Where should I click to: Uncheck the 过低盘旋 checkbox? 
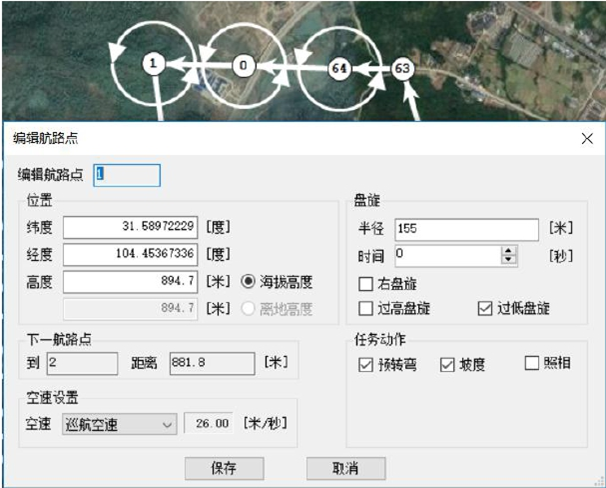pyautogui.click(x=485, y=308)
